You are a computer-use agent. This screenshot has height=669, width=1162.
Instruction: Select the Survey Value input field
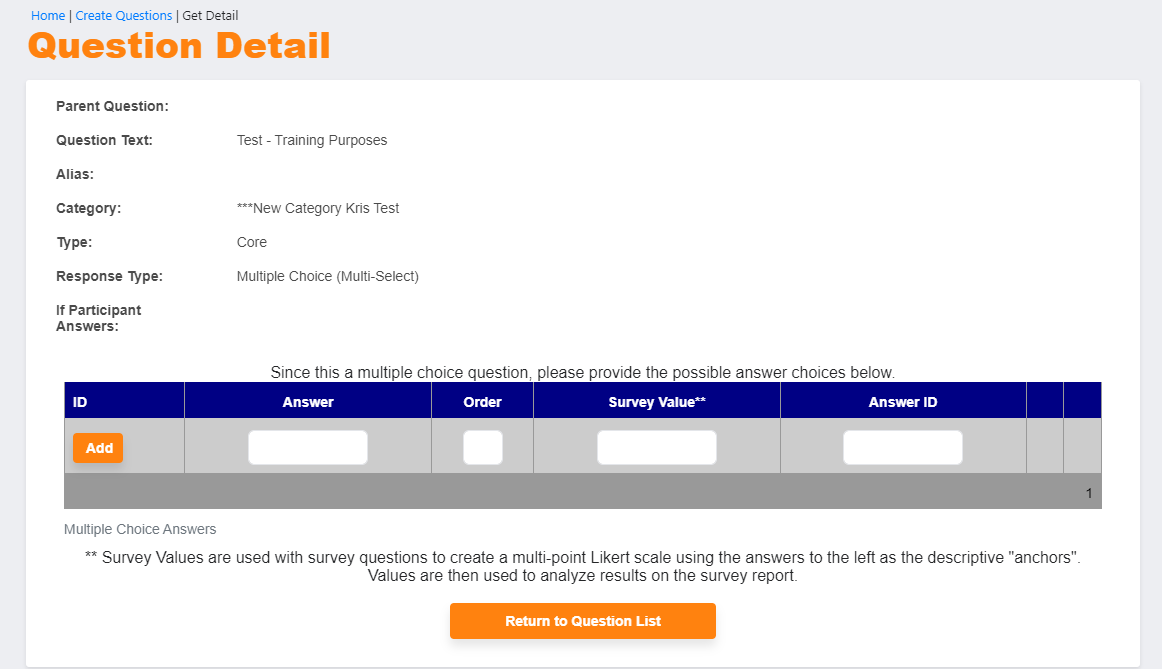coord(657,448)
